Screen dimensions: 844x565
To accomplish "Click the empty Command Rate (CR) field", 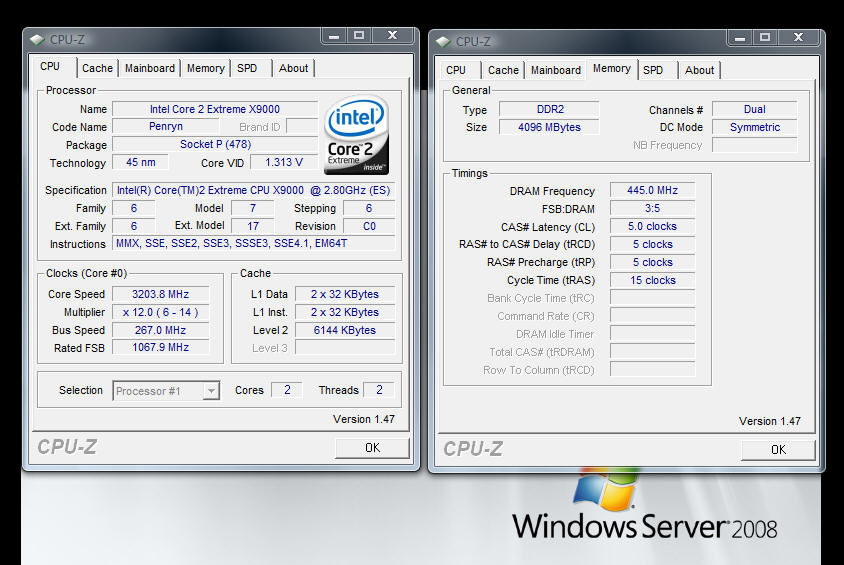I will [652, 316].
